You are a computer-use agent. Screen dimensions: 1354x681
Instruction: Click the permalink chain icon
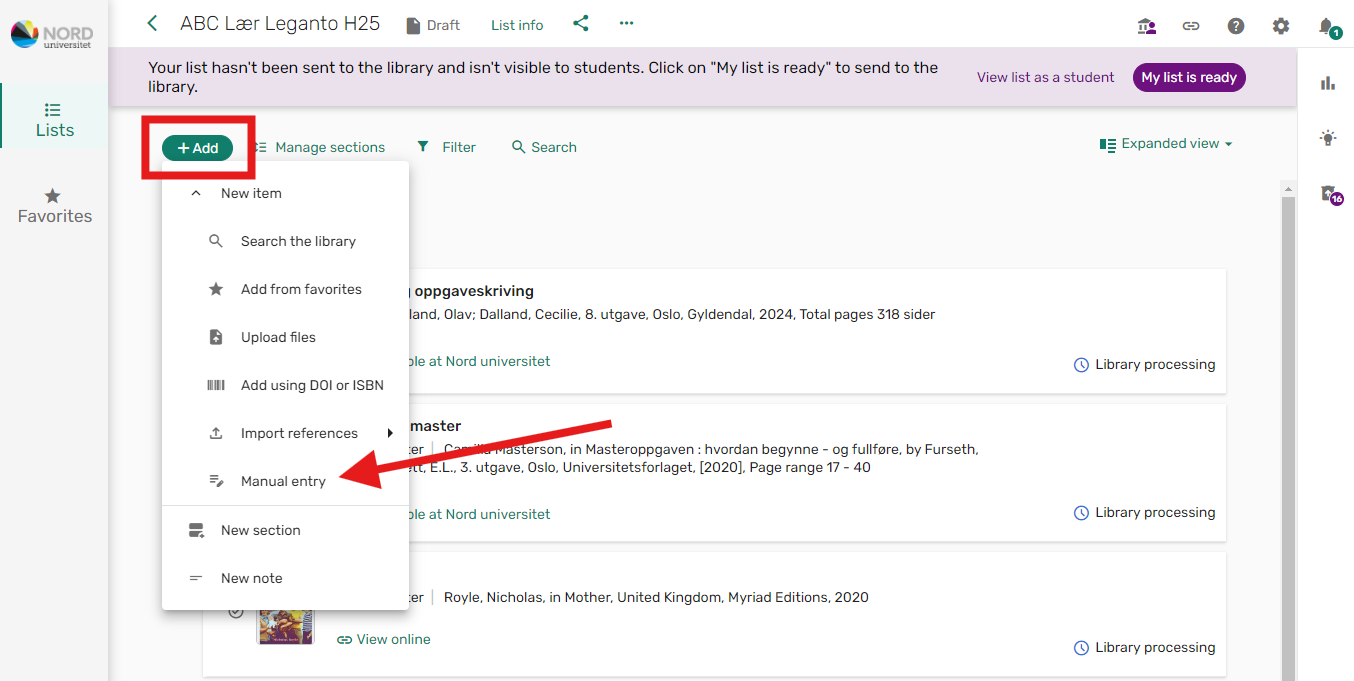1191,26
